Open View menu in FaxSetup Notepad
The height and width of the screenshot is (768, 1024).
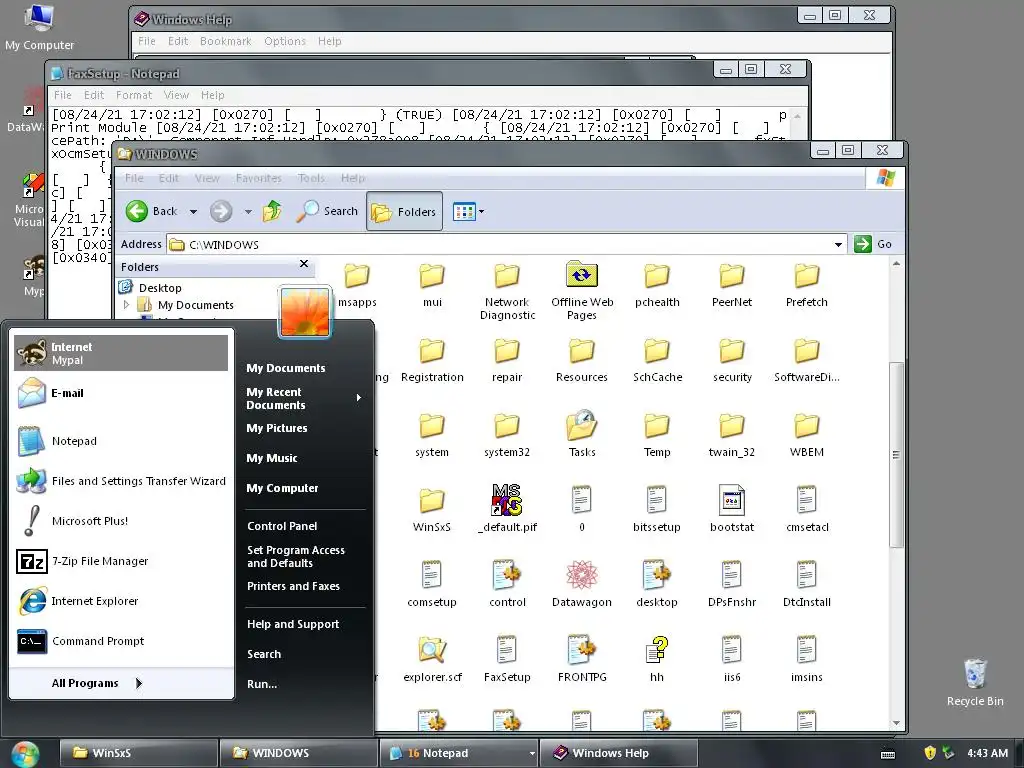coord(176,95)
